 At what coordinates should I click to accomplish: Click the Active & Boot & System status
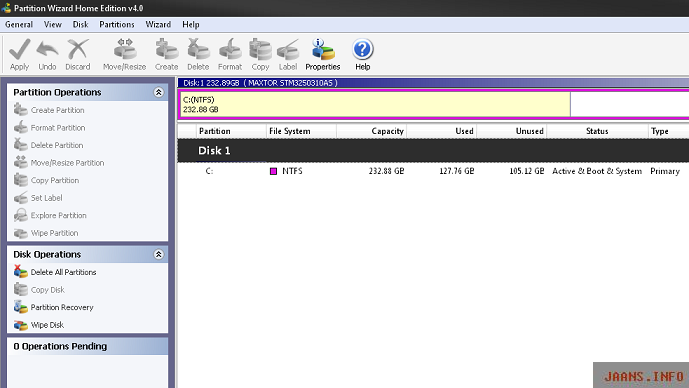(x=597, y=171)
